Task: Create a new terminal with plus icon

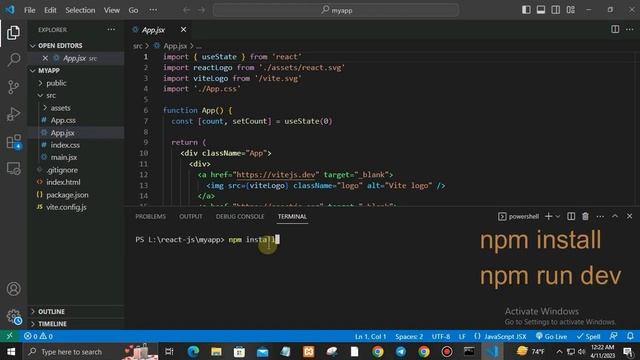Action: [549, 216]
